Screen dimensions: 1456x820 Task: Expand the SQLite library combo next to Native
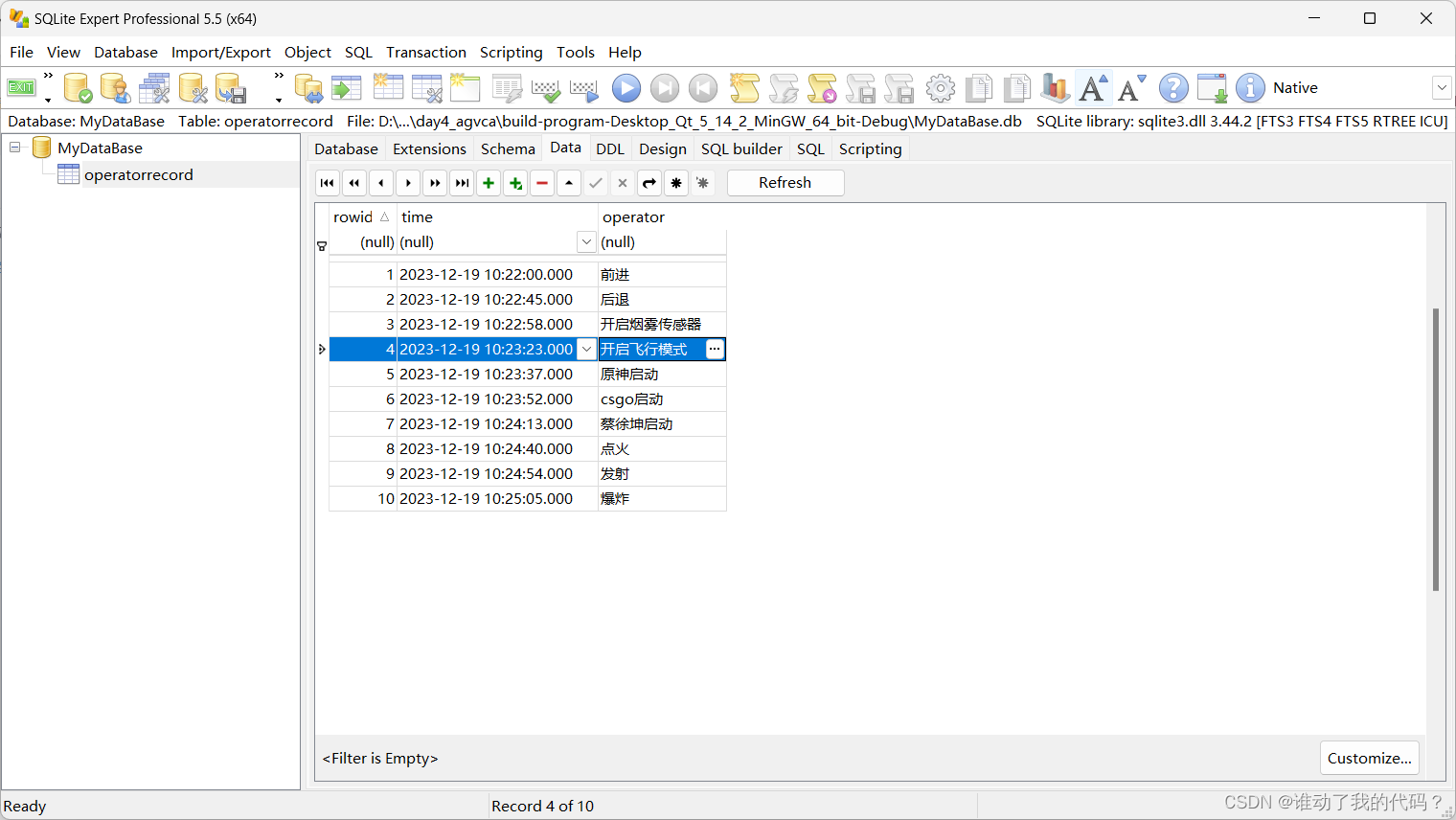pos(1442,87)
